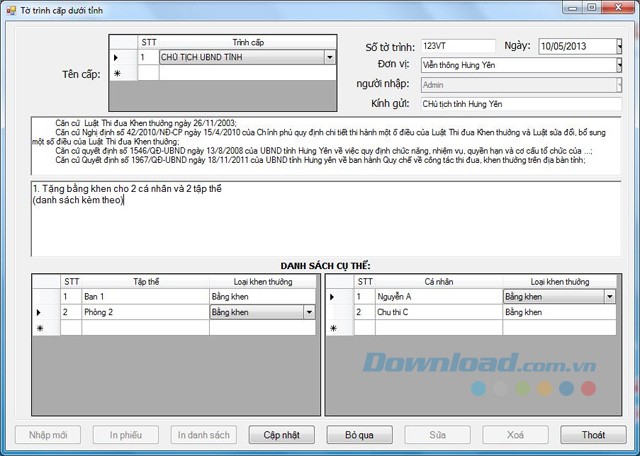Click the In phiếu button
Screen dimensions: 640x456
click(126, 435)
